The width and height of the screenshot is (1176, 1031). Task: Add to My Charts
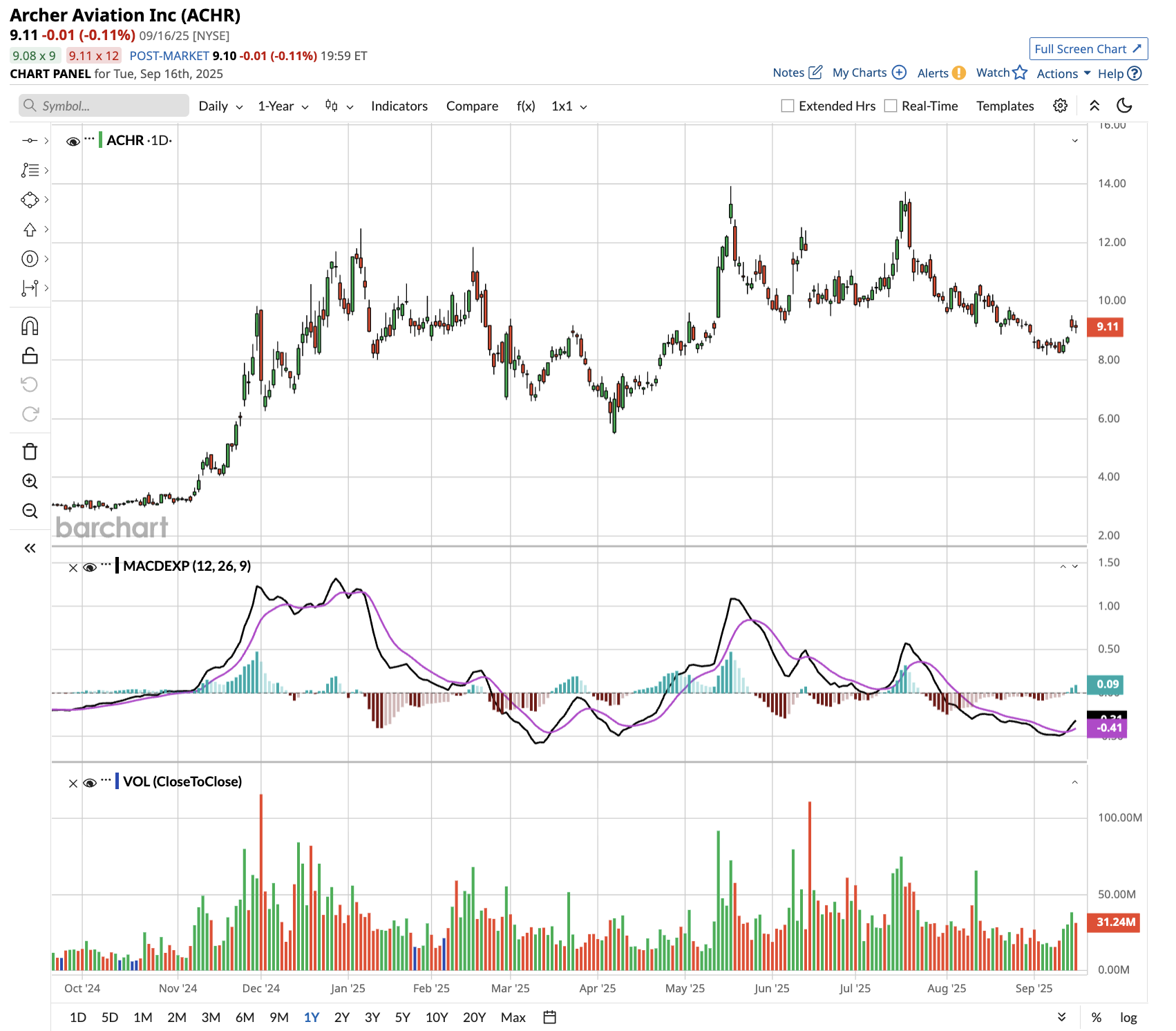click(869, 73)
